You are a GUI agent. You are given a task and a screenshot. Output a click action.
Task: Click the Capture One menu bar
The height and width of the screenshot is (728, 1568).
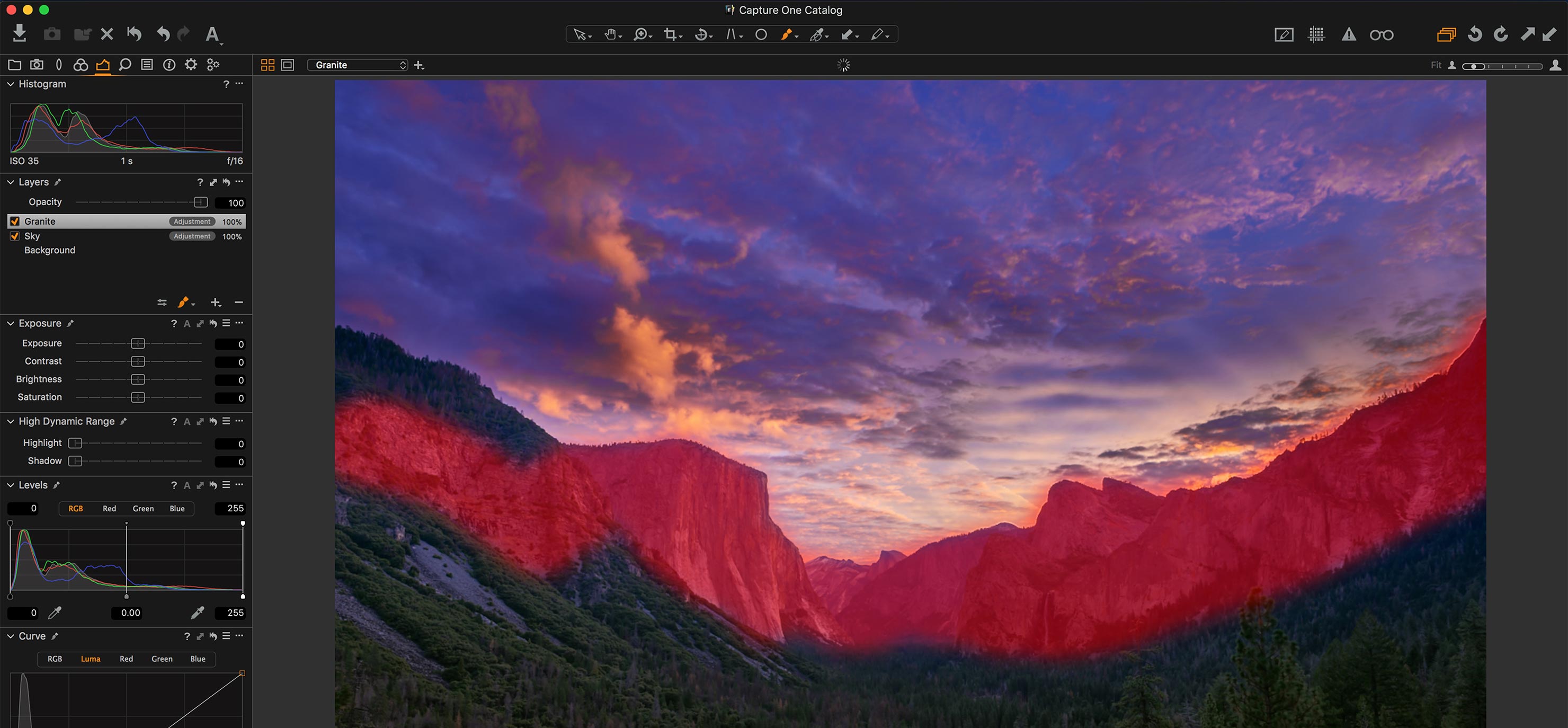pyautogui.click(x=784, y=10)
